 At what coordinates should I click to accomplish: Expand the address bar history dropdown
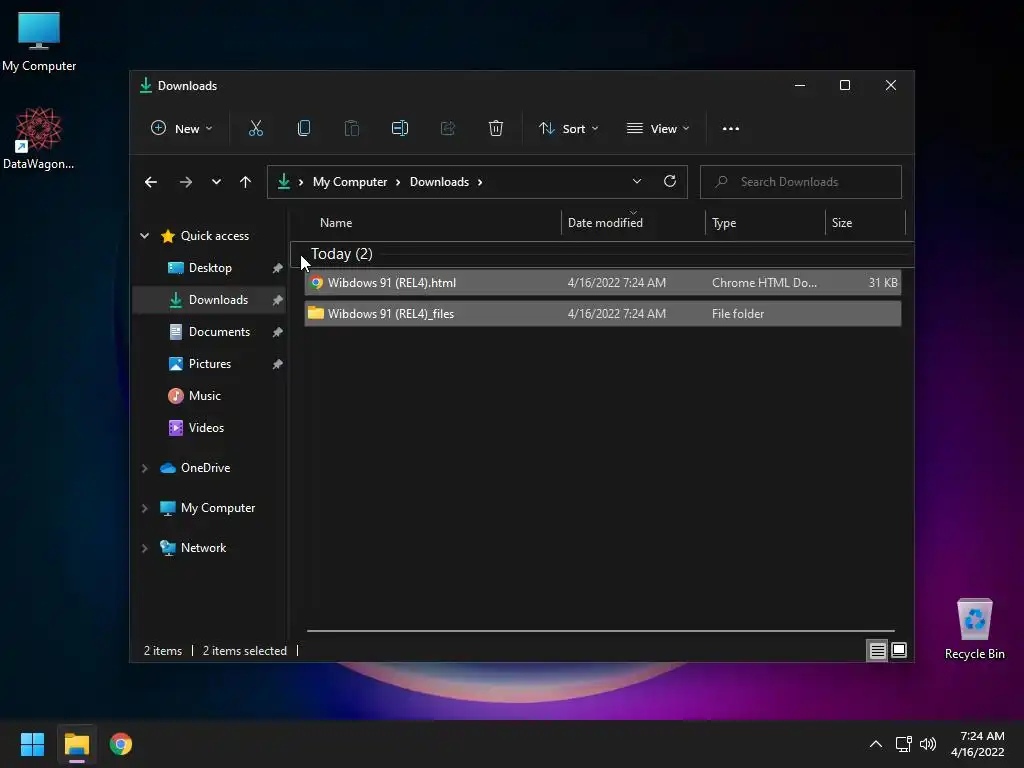click(637, 182)
